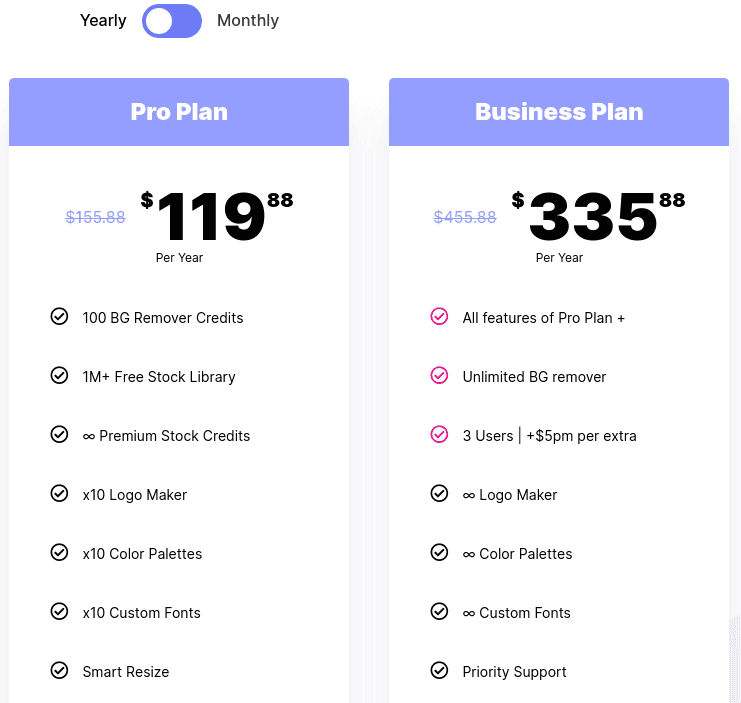Click the infinity Color Palettes feature text
741x703 pixels.
point(517,554)
